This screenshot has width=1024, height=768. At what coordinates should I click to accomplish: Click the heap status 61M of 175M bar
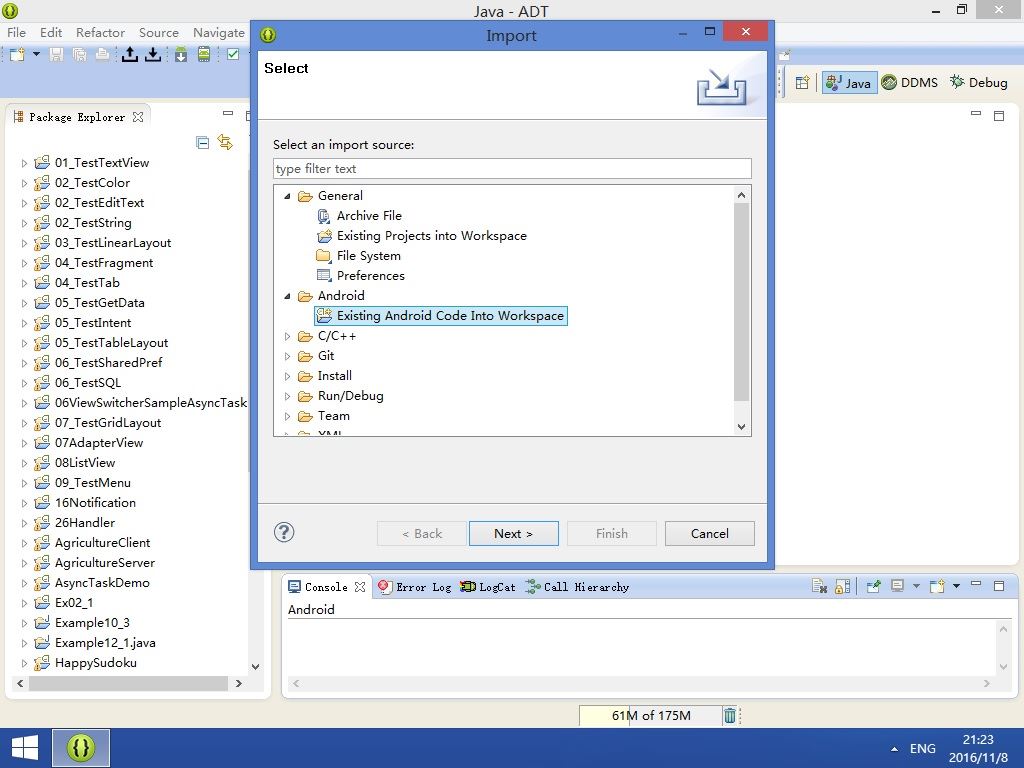(650, 716)
